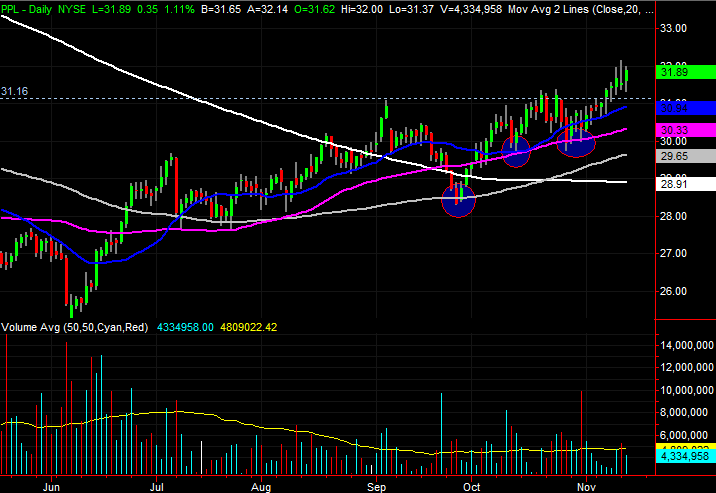Click the tall cyan late-September volume bar
Screen dimensions: 716x493
(441, 434)
